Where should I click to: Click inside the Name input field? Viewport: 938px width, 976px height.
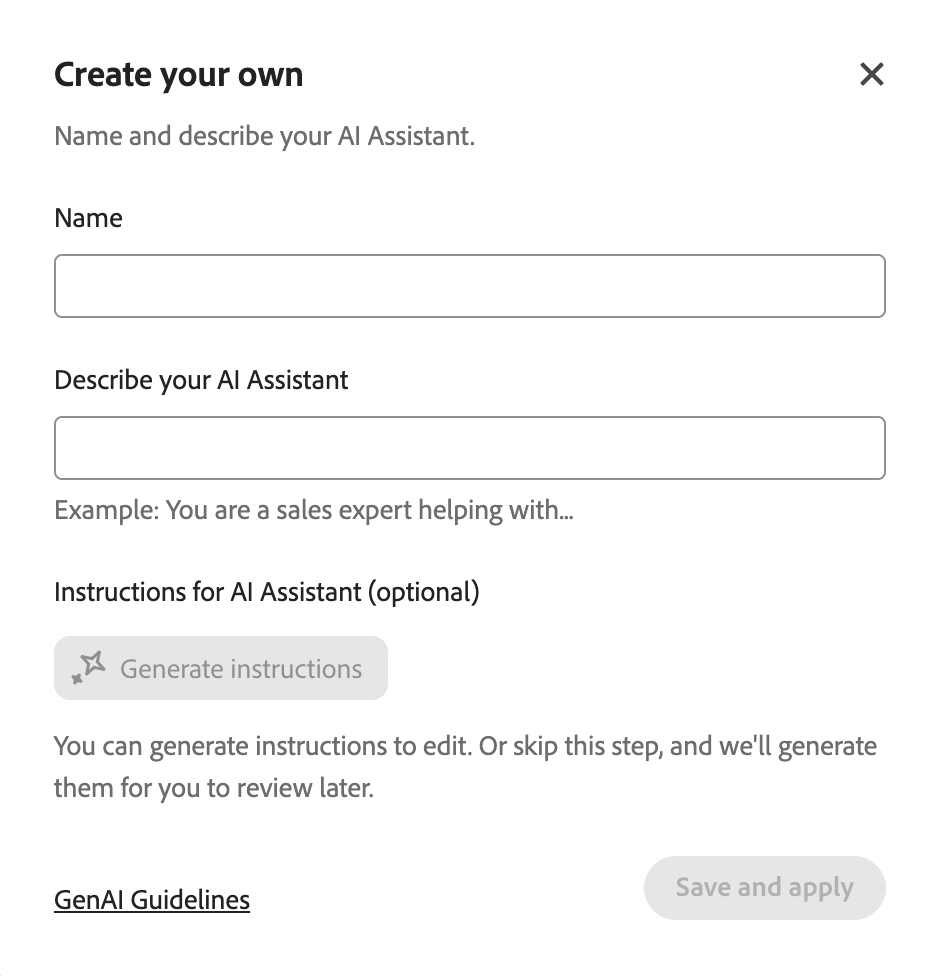coord(470,286)
